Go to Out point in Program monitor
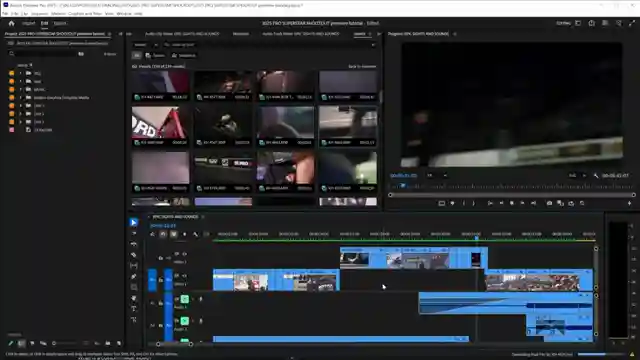The image size is (640, 360). point(533,203)
